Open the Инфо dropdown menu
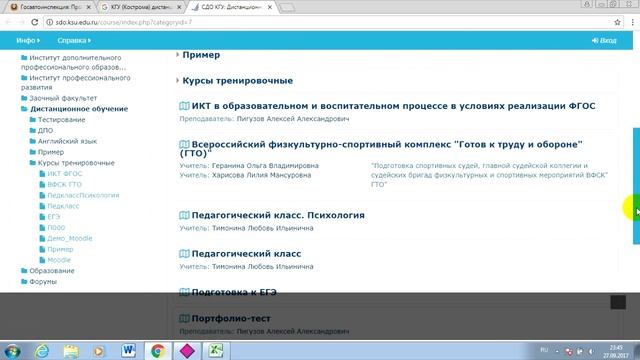The width and height of the screenshot is (640, 360). pyautogui.click(x=28, y=40)
